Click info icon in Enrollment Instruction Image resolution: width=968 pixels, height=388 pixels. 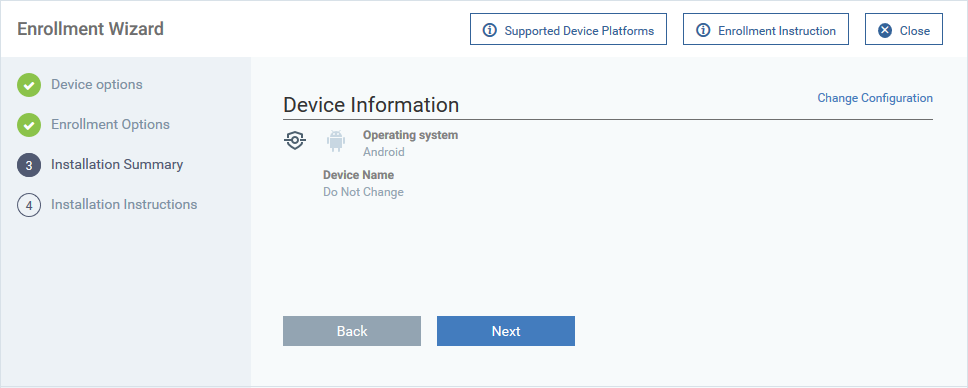tap(703, 30)
